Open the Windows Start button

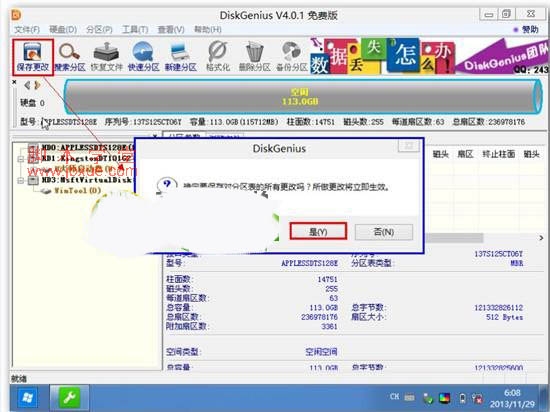(x=27, y=398)
